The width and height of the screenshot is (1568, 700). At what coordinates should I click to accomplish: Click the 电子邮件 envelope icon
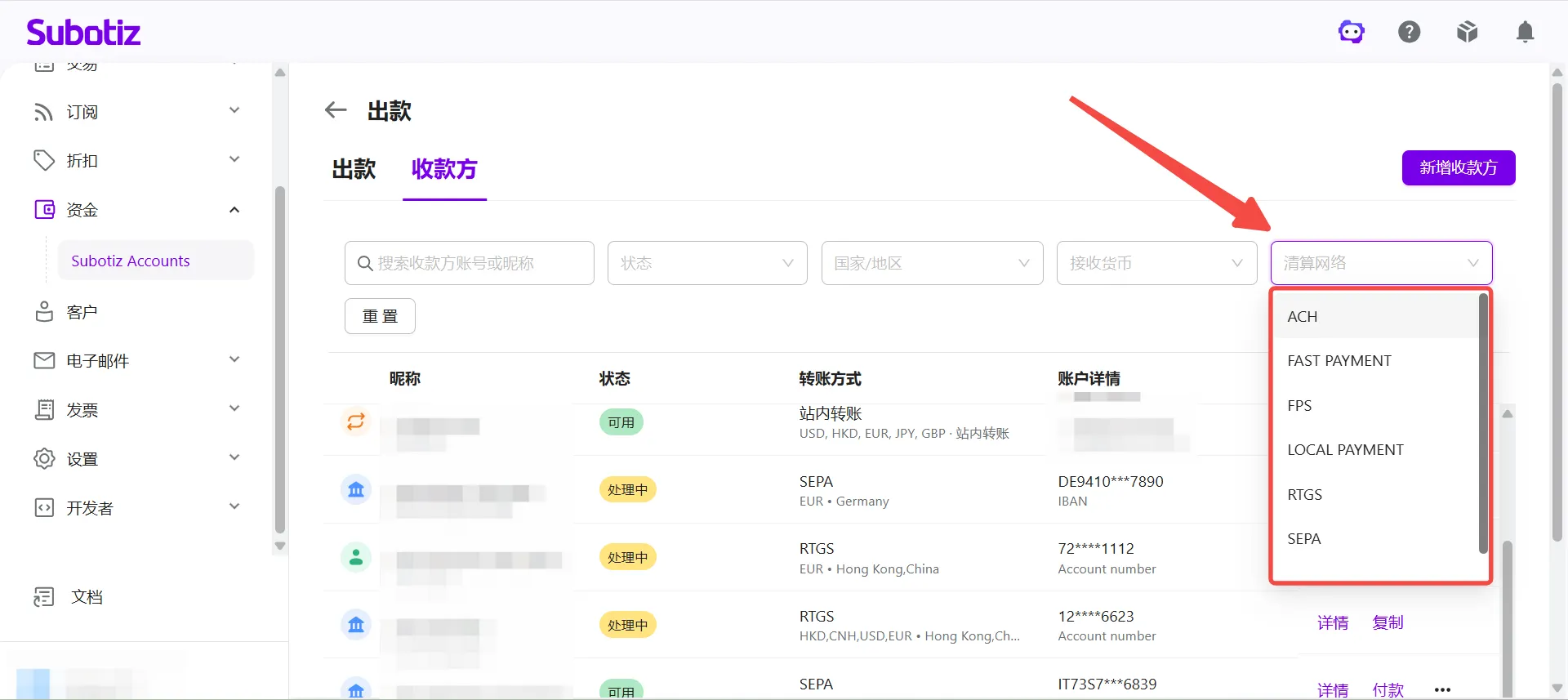44,360
